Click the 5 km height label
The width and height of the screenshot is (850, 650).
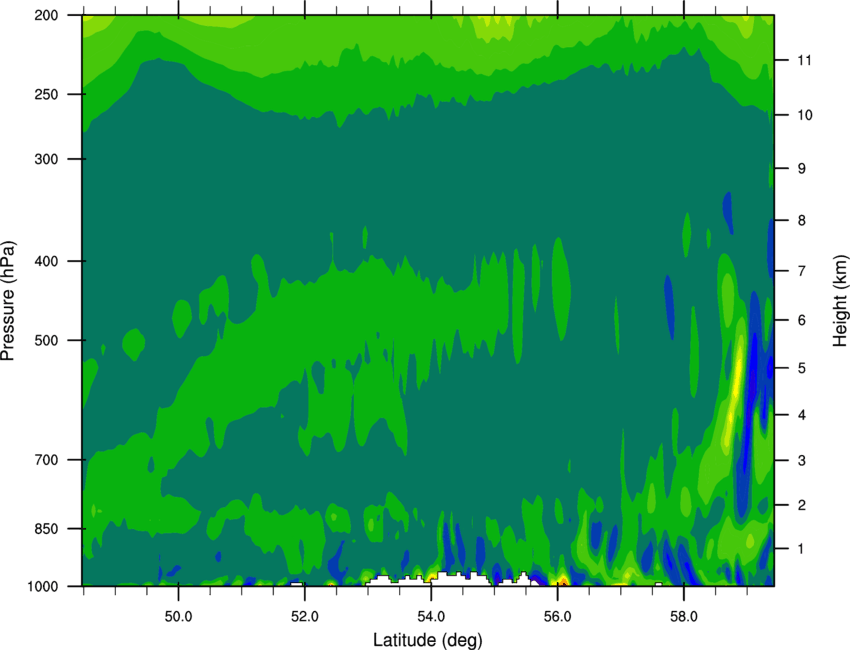(801, 368)
